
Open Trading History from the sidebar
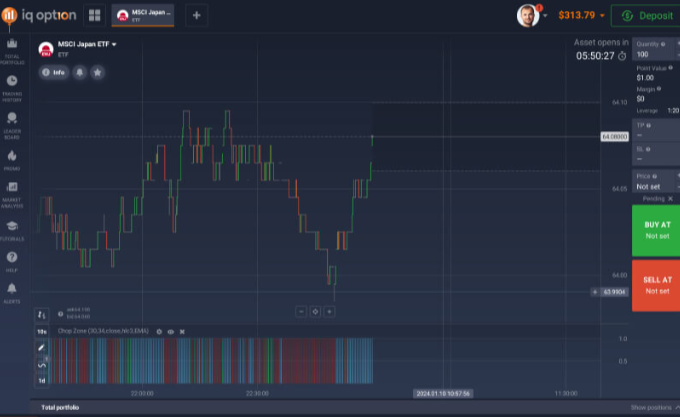pos(12,86)
